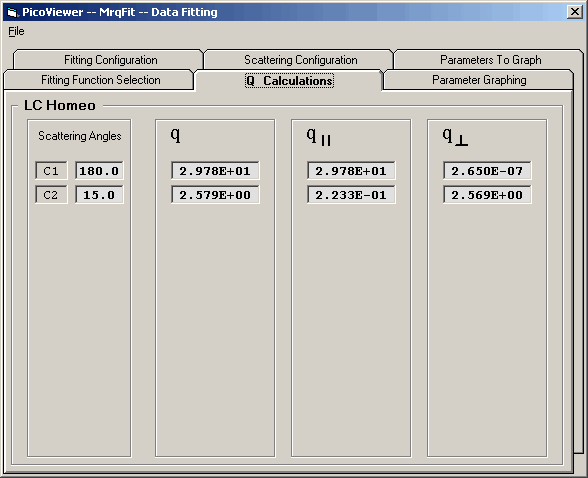Click the q perpendicular column header
This screenshot has width=588, height=478.
(455, 136)
